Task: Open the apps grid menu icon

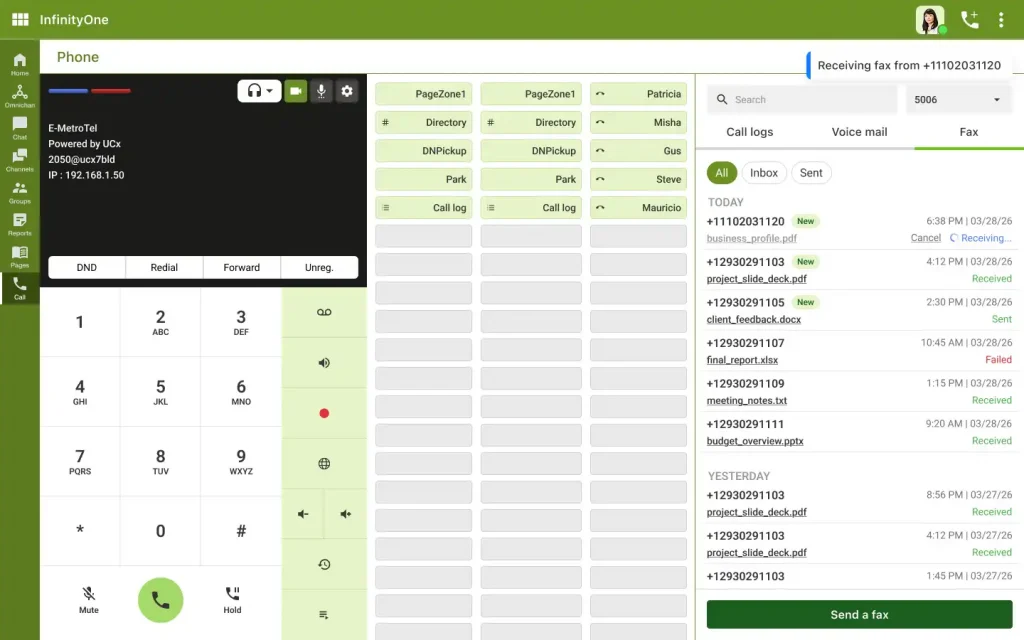Action: tap(20, 20)
